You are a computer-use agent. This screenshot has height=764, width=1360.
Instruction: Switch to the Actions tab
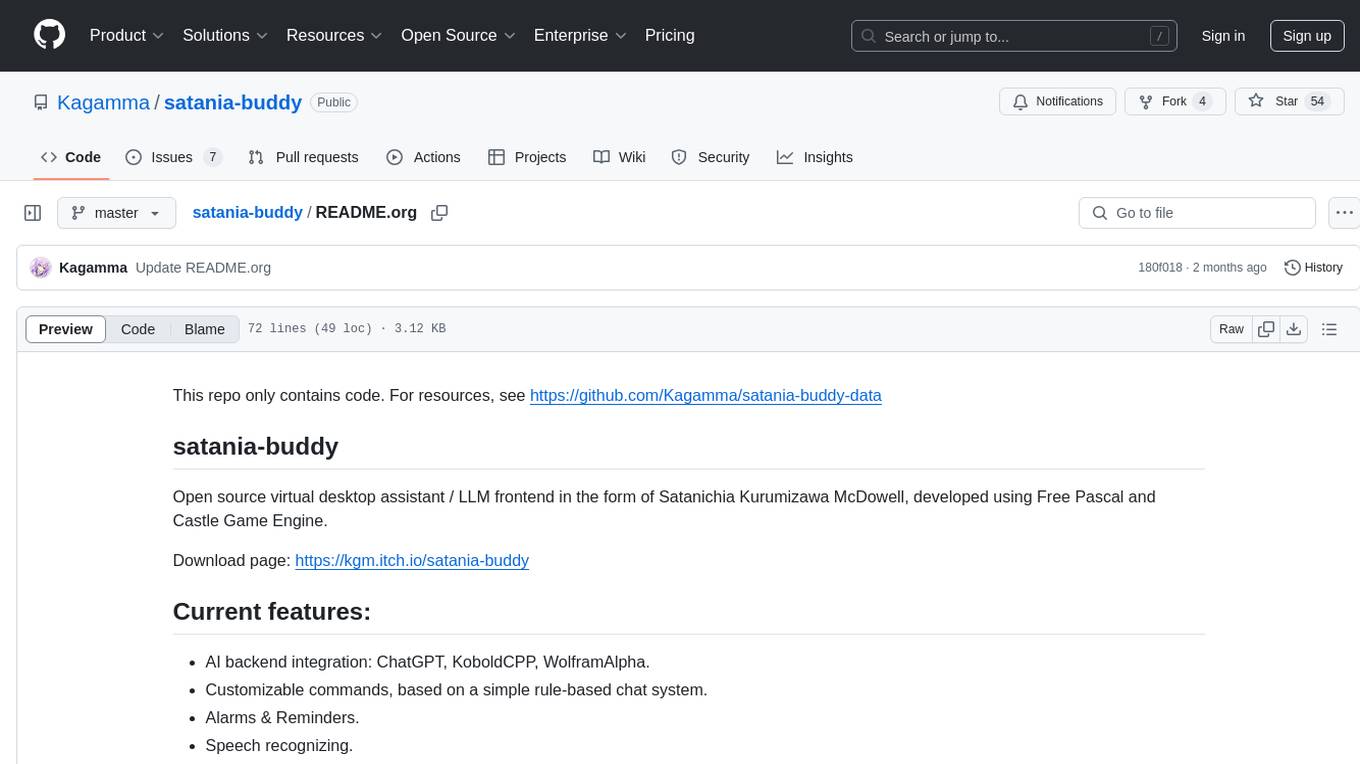coord(423,157)
